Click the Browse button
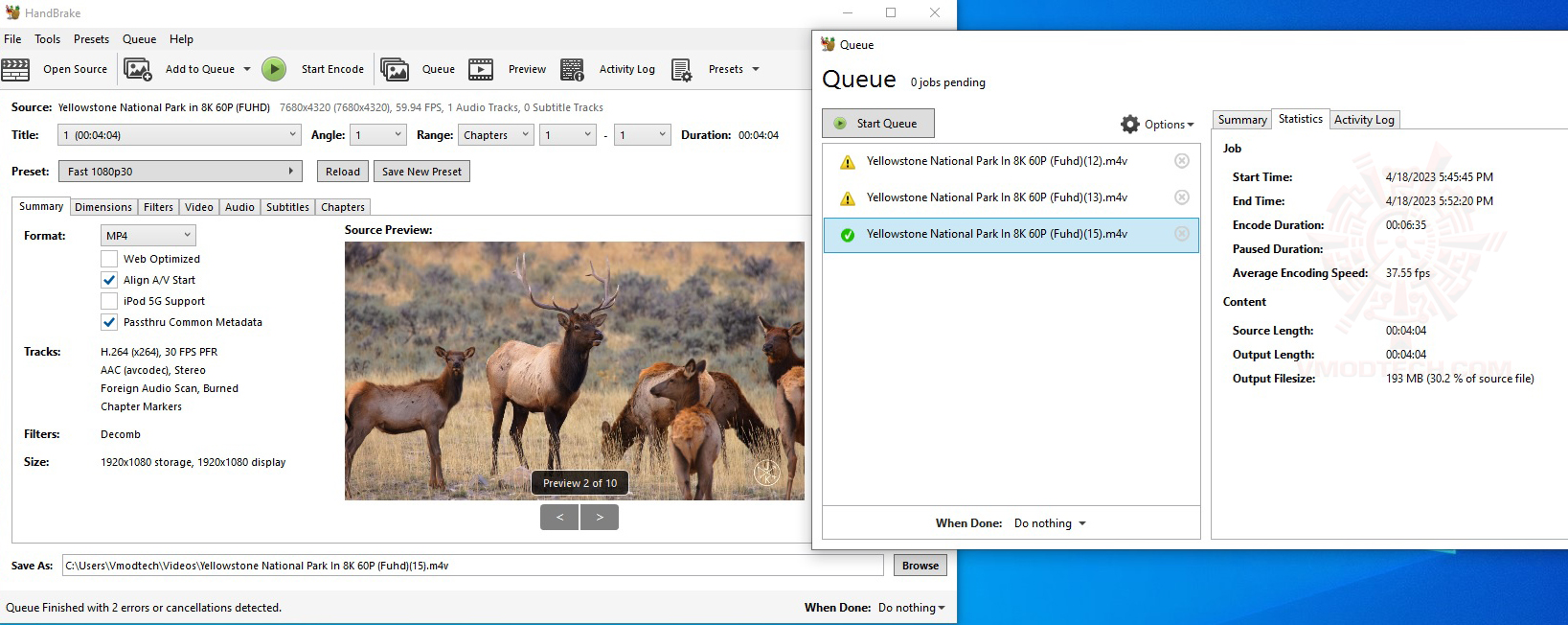 click(x=920, y=566)
